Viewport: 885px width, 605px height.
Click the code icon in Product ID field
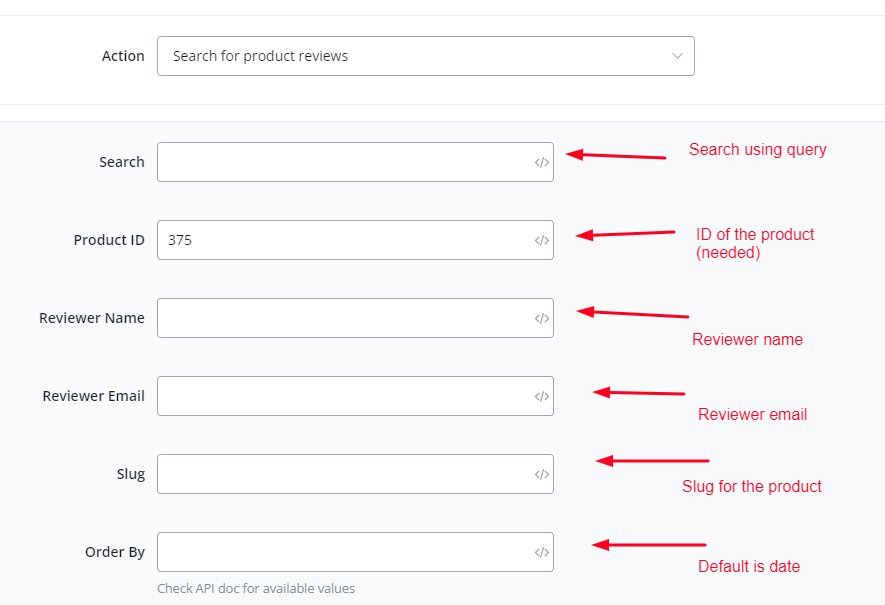pos(541,240)
